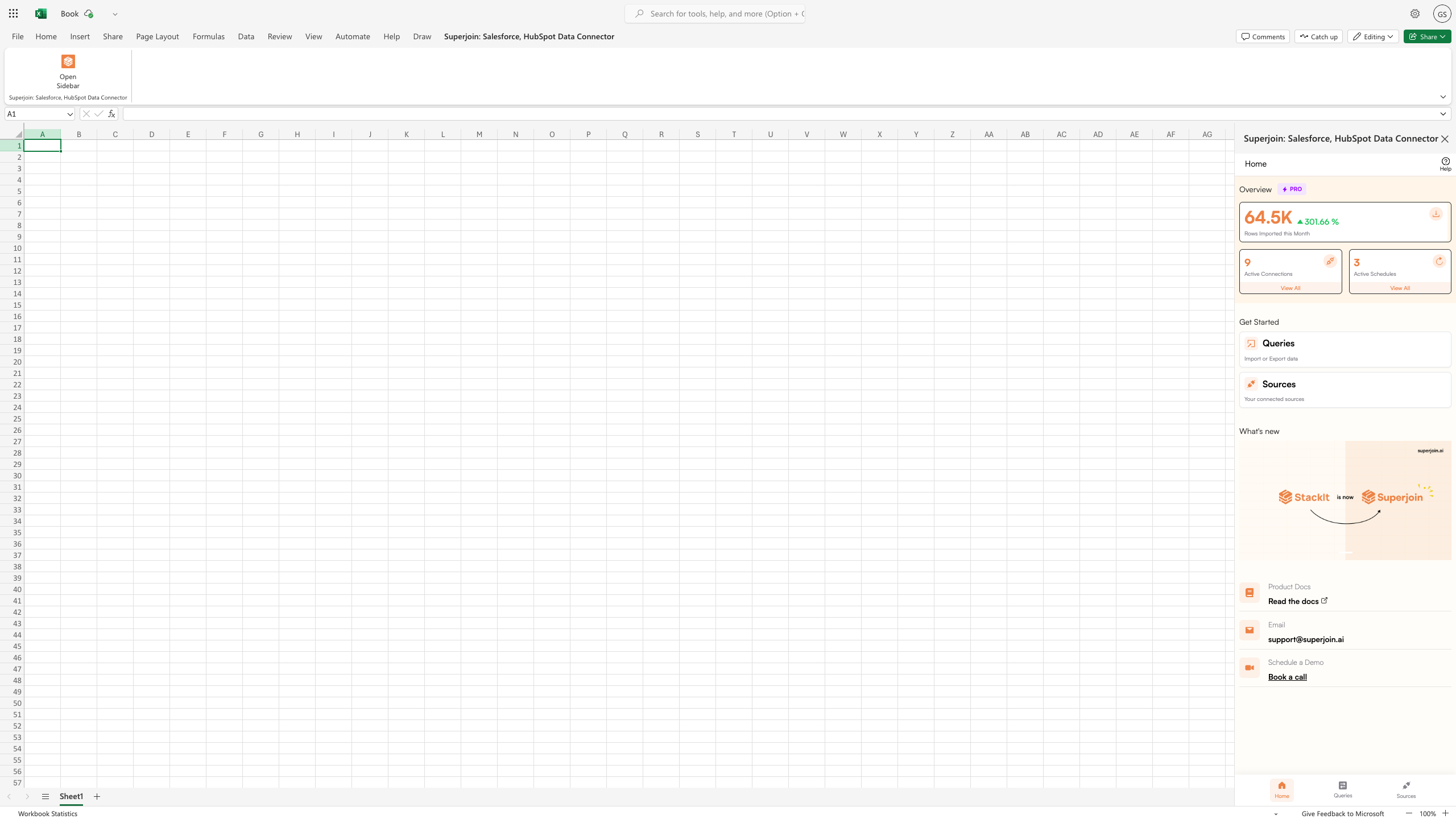Click the Active Connections plug icon
This screenshot has height=819, width=1456.
coord(1330,261)
